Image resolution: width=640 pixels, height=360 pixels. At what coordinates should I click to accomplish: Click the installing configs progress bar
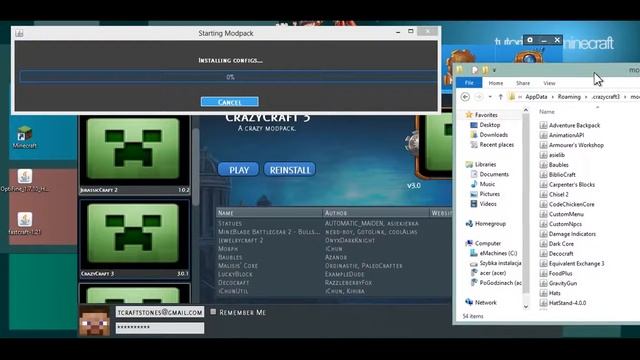coord(229,77)
